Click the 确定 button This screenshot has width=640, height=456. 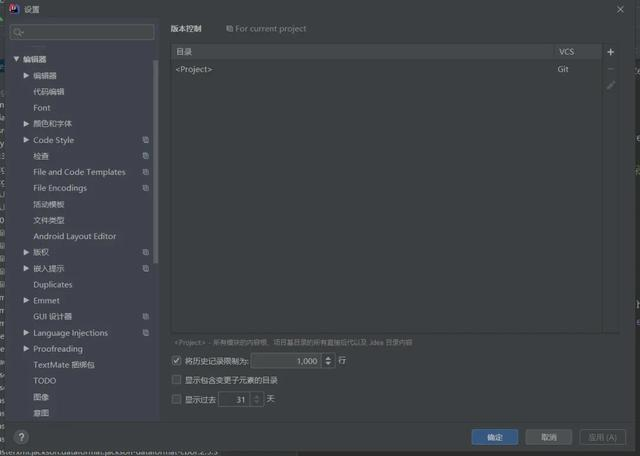coord(495,437)
